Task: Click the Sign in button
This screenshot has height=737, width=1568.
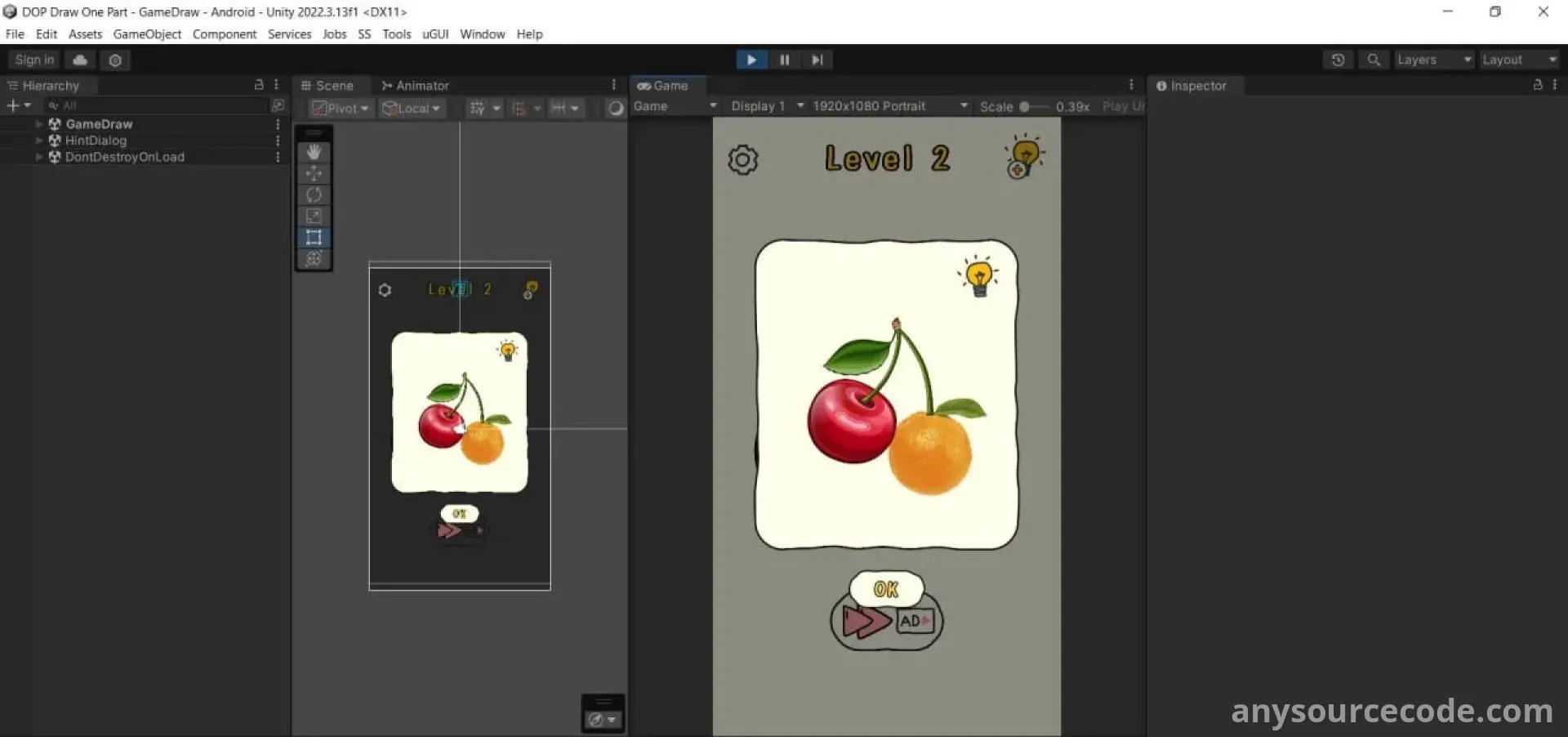Action: point(34,60)
